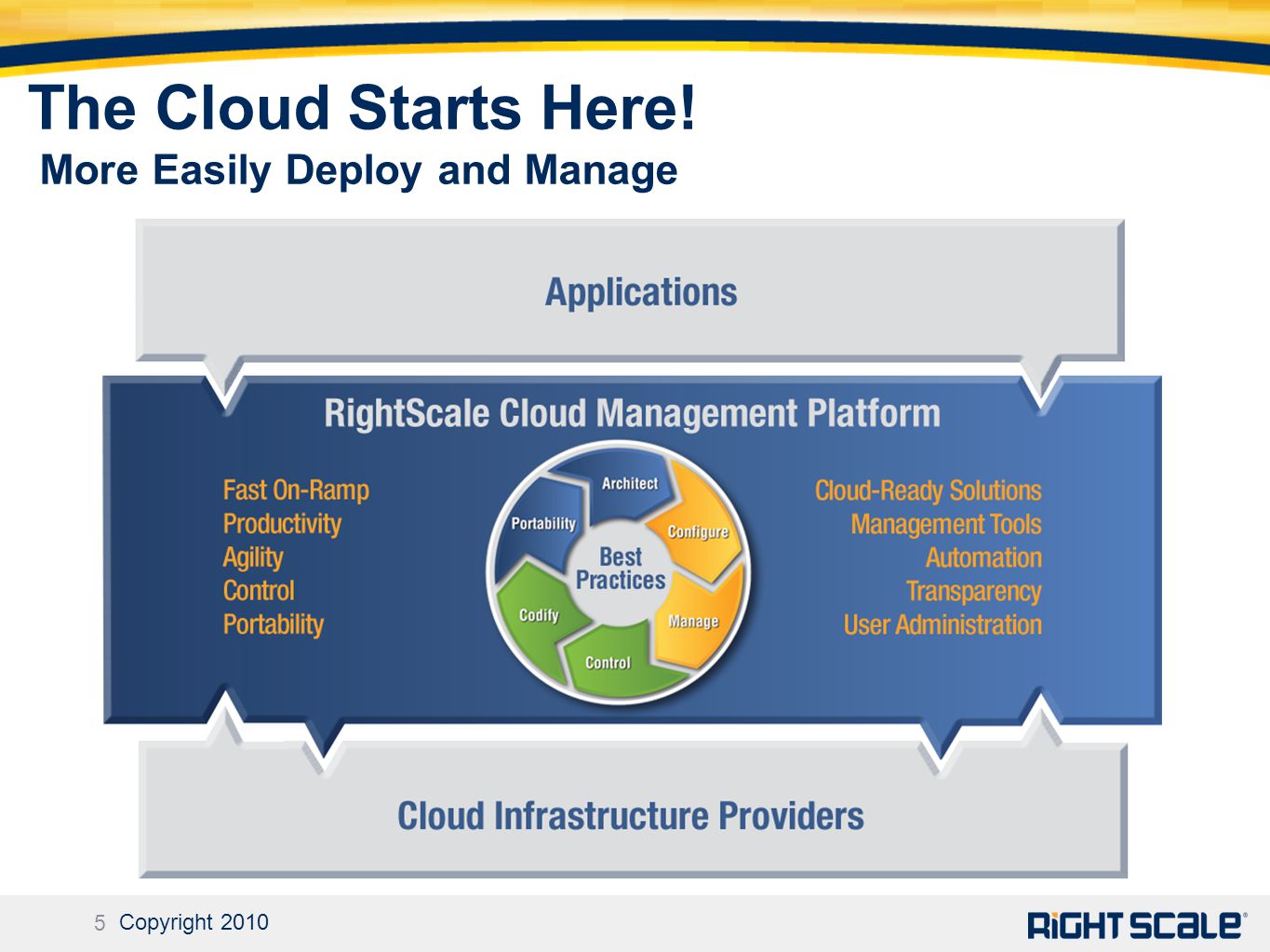Viewport: 1270px width, 952px height.
Task: Click the Cloud Infrastructure Providers heading
Action: 631,816
